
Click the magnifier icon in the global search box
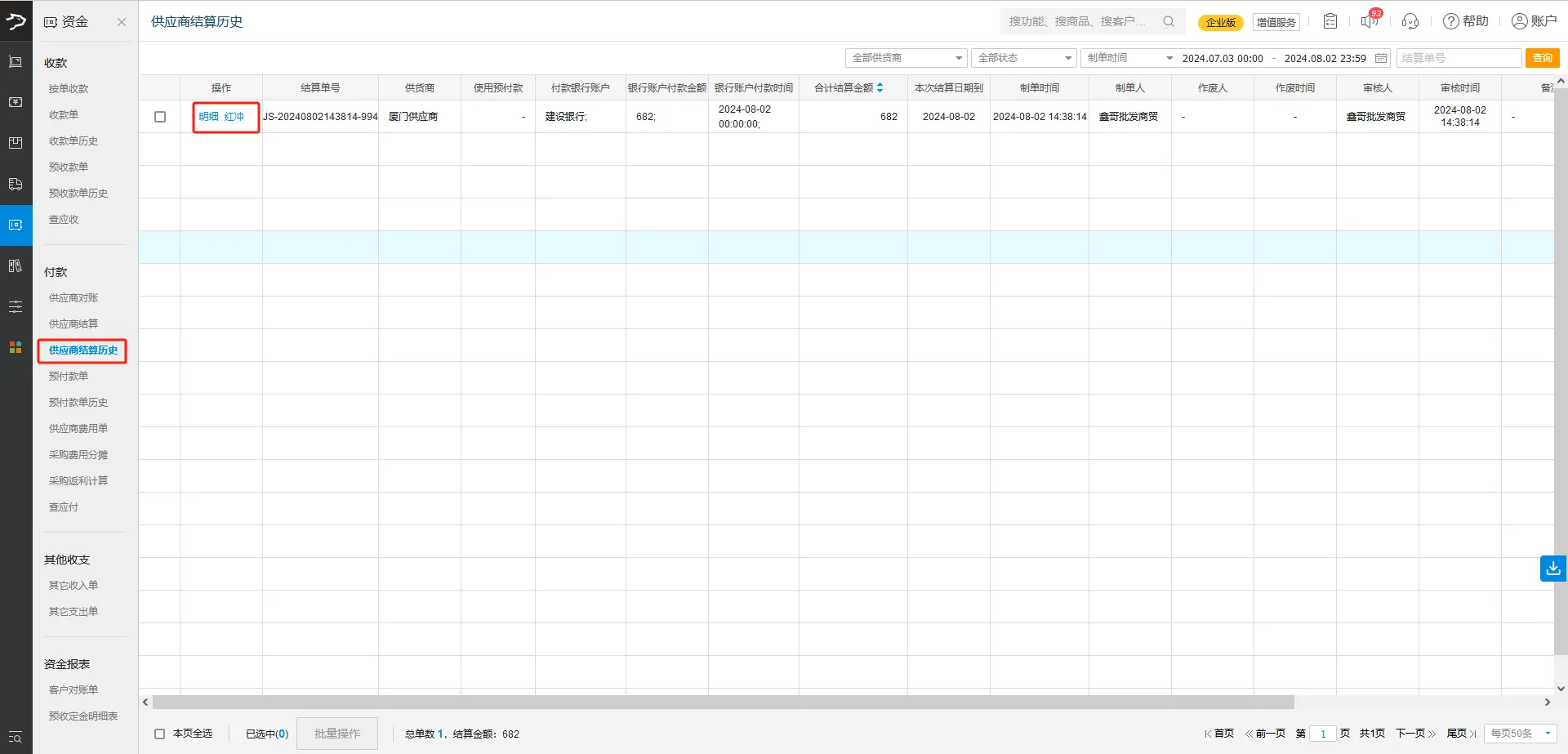pyautogui.click(x=1169, y=21)
